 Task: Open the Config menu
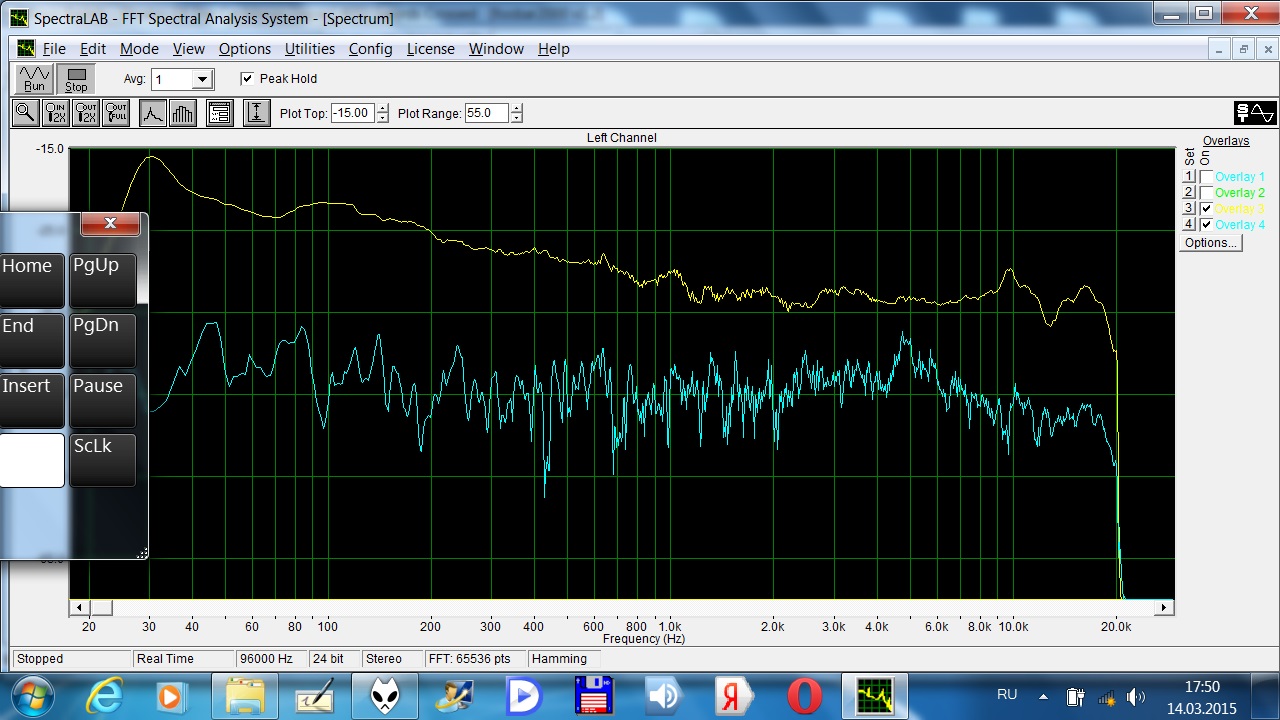click(x=370, y=49)
